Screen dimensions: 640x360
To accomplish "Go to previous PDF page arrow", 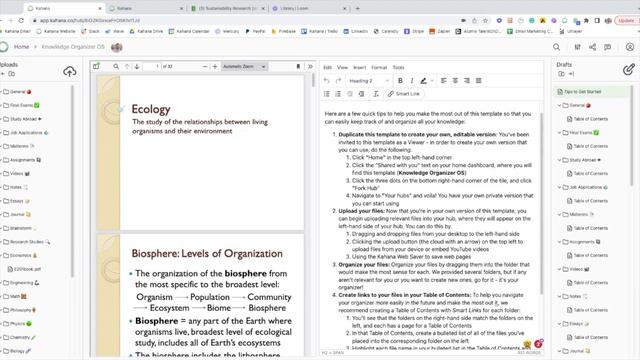I will 127,67.
